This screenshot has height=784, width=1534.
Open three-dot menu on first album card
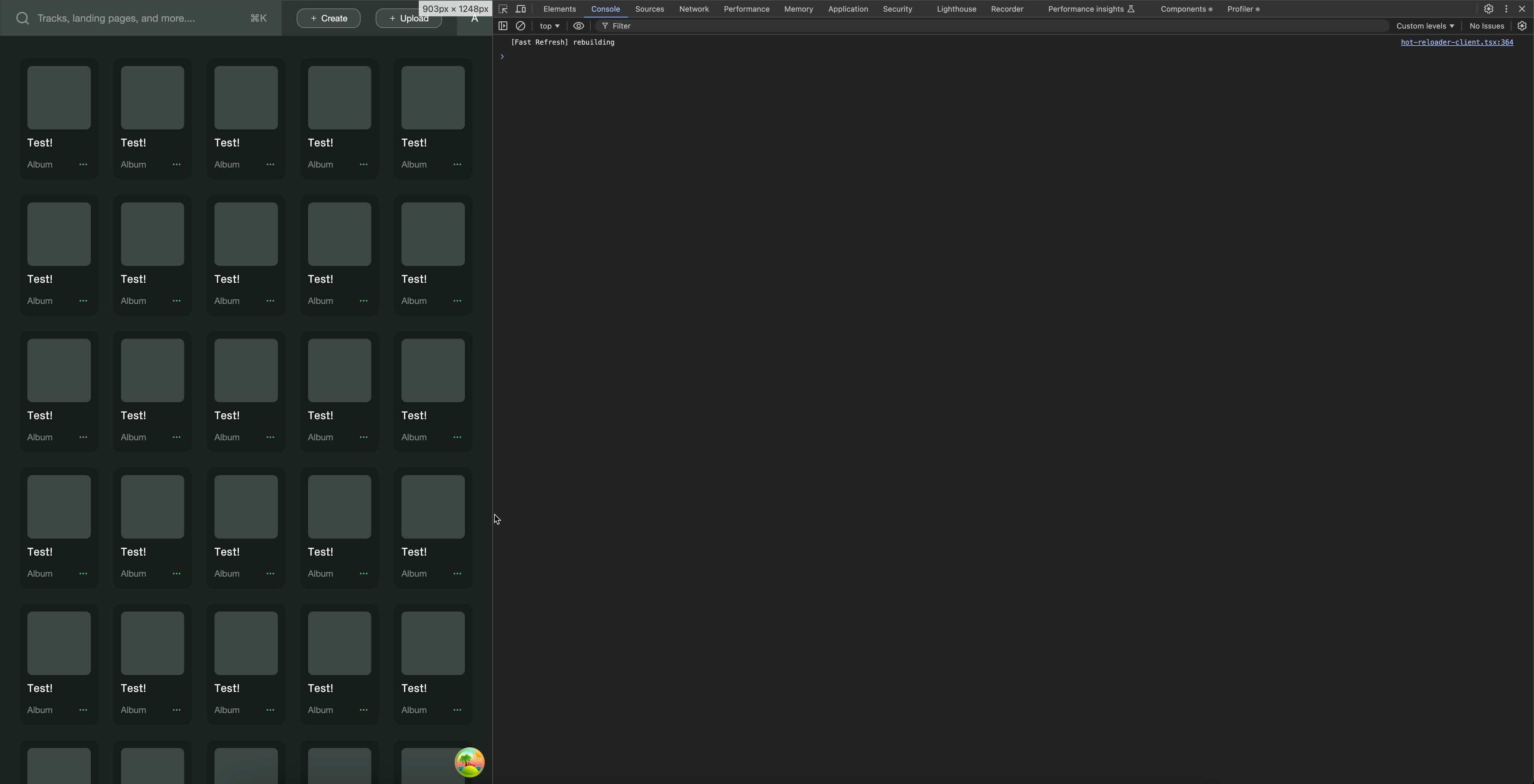coord(84,164)
